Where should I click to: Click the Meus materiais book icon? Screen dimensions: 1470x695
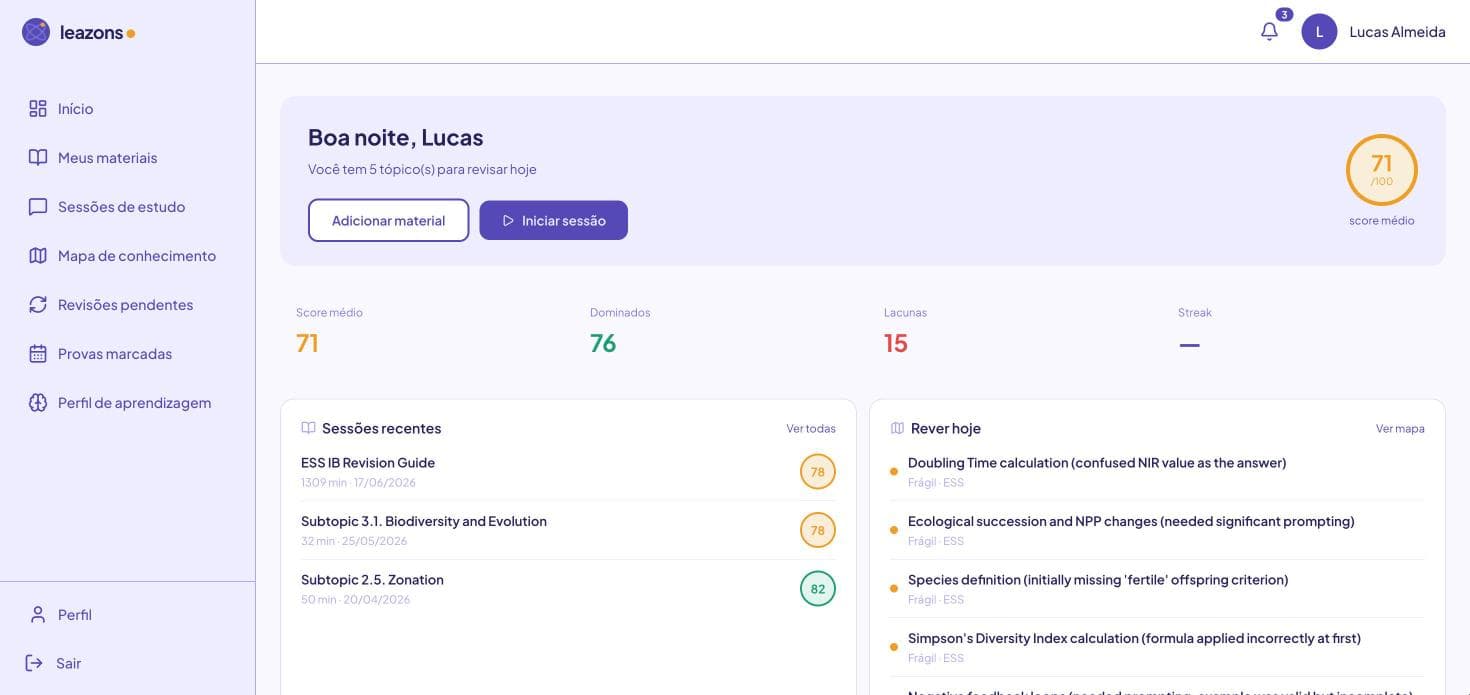tap(38, 157)
